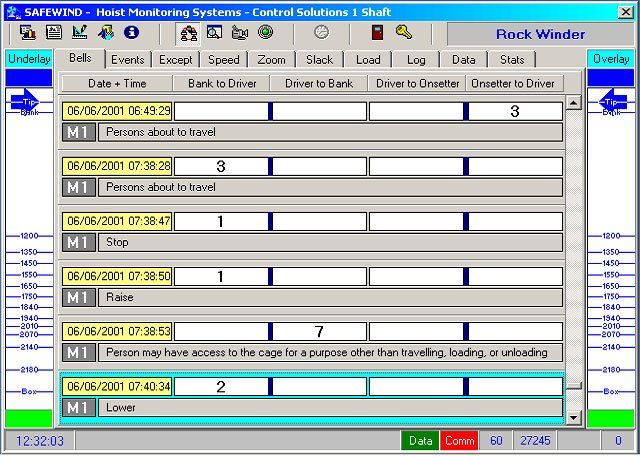Select the Stats tab

(x=512, y=60)
